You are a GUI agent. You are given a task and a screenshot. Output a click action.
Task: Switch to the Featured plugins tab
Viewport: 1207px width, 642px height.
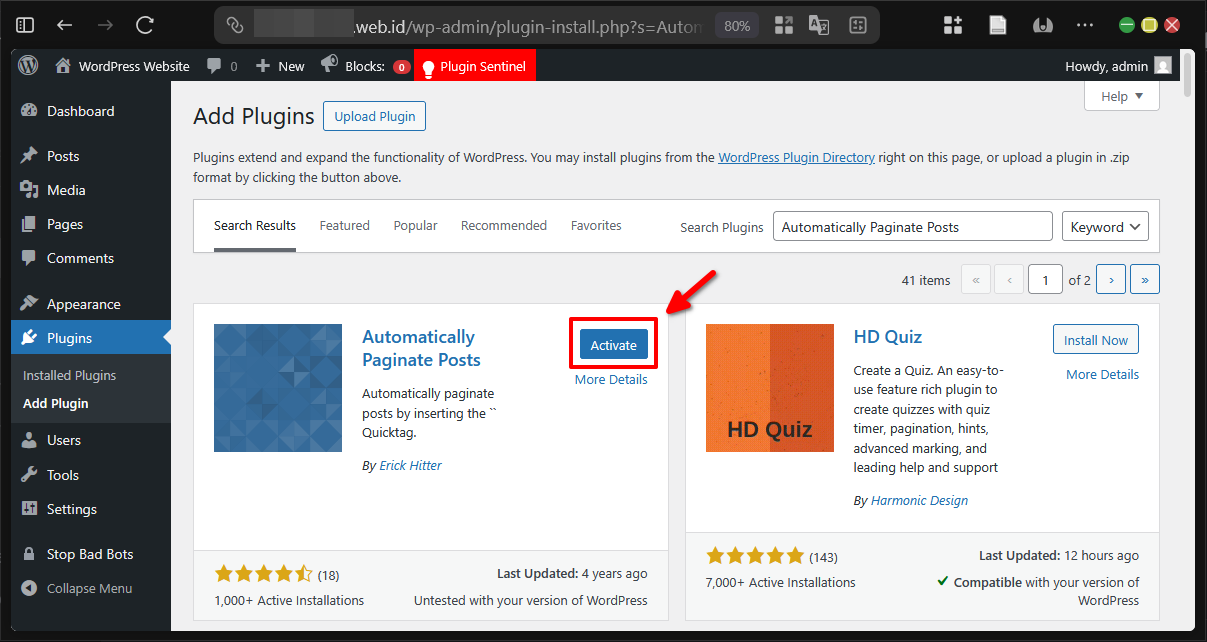344,225
